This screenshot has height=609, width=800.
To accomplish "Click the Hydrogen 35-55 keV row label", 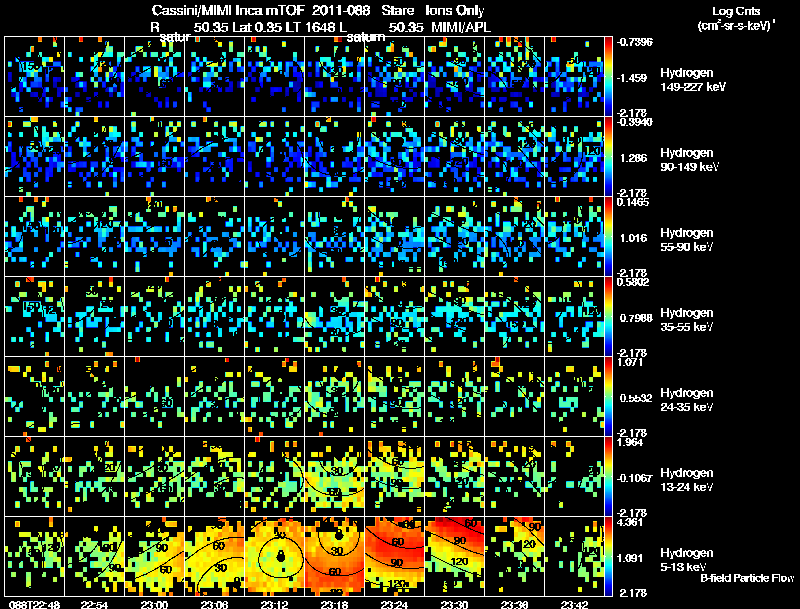I will [687, 320].
